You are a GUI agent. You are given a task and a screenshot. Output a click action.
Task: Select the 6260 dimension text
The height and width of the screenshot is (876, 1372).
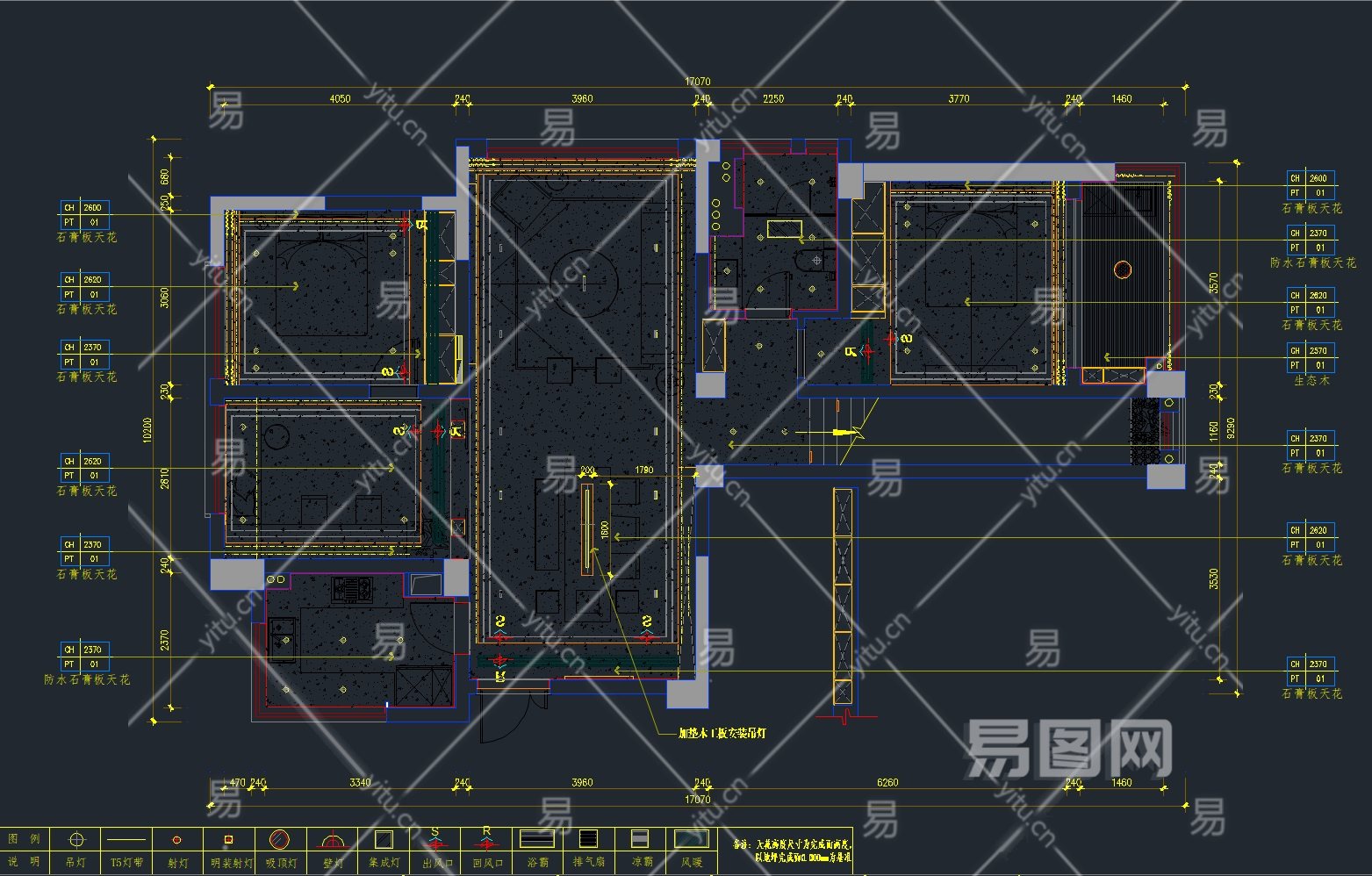(887, 782)
